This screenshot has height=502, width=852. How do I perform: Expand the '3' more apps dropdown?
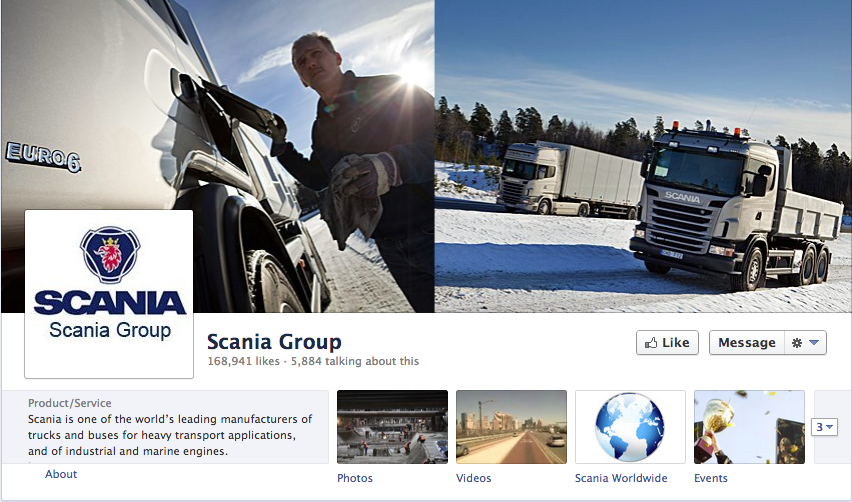824,427
